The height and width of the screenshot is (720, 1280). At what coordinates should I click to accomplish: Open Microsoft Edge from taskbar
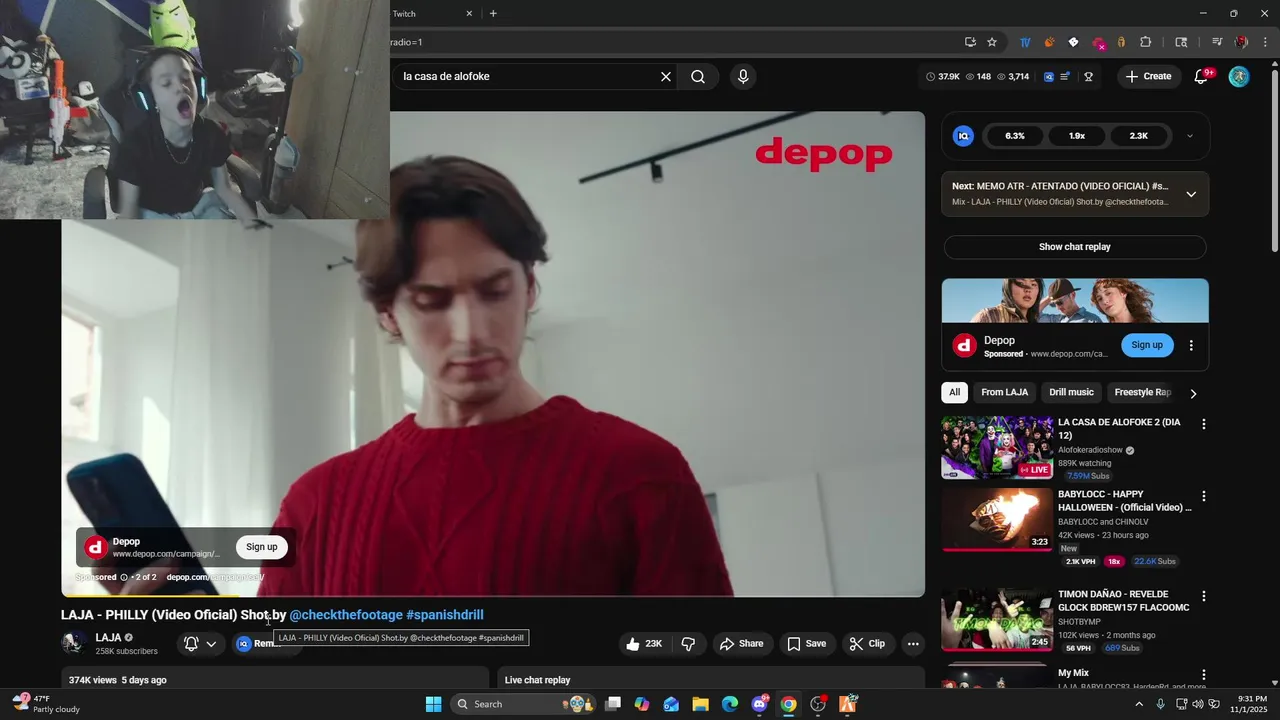coord(730,704)
